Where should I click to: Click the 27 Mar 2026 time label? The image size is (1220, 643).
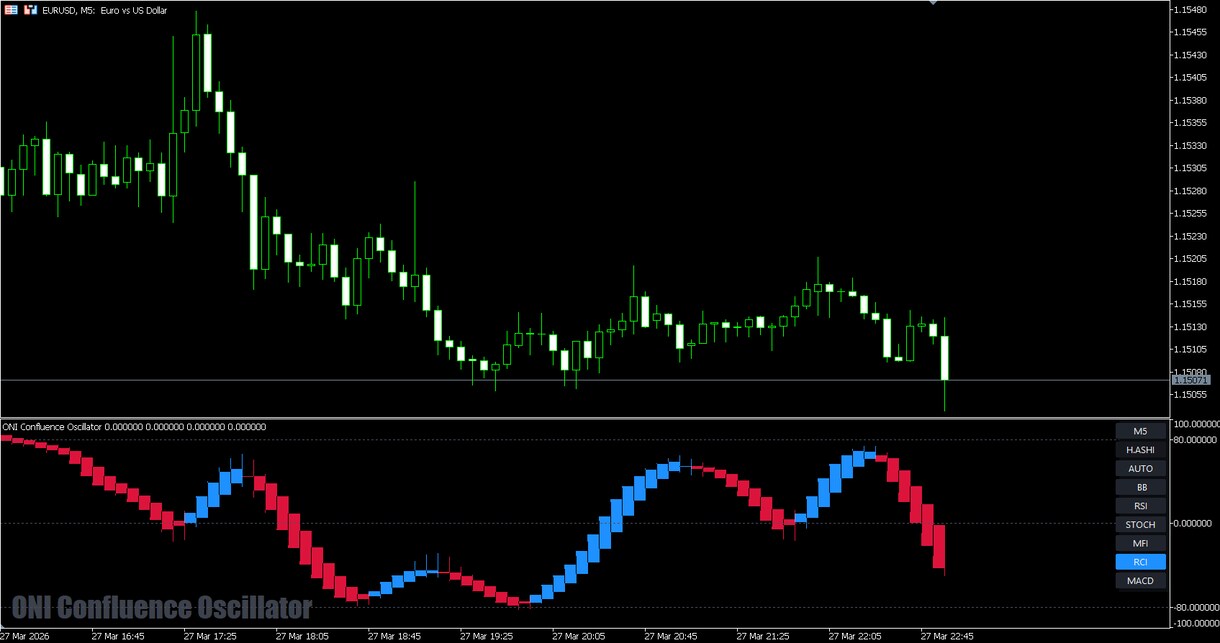point(26,635)
